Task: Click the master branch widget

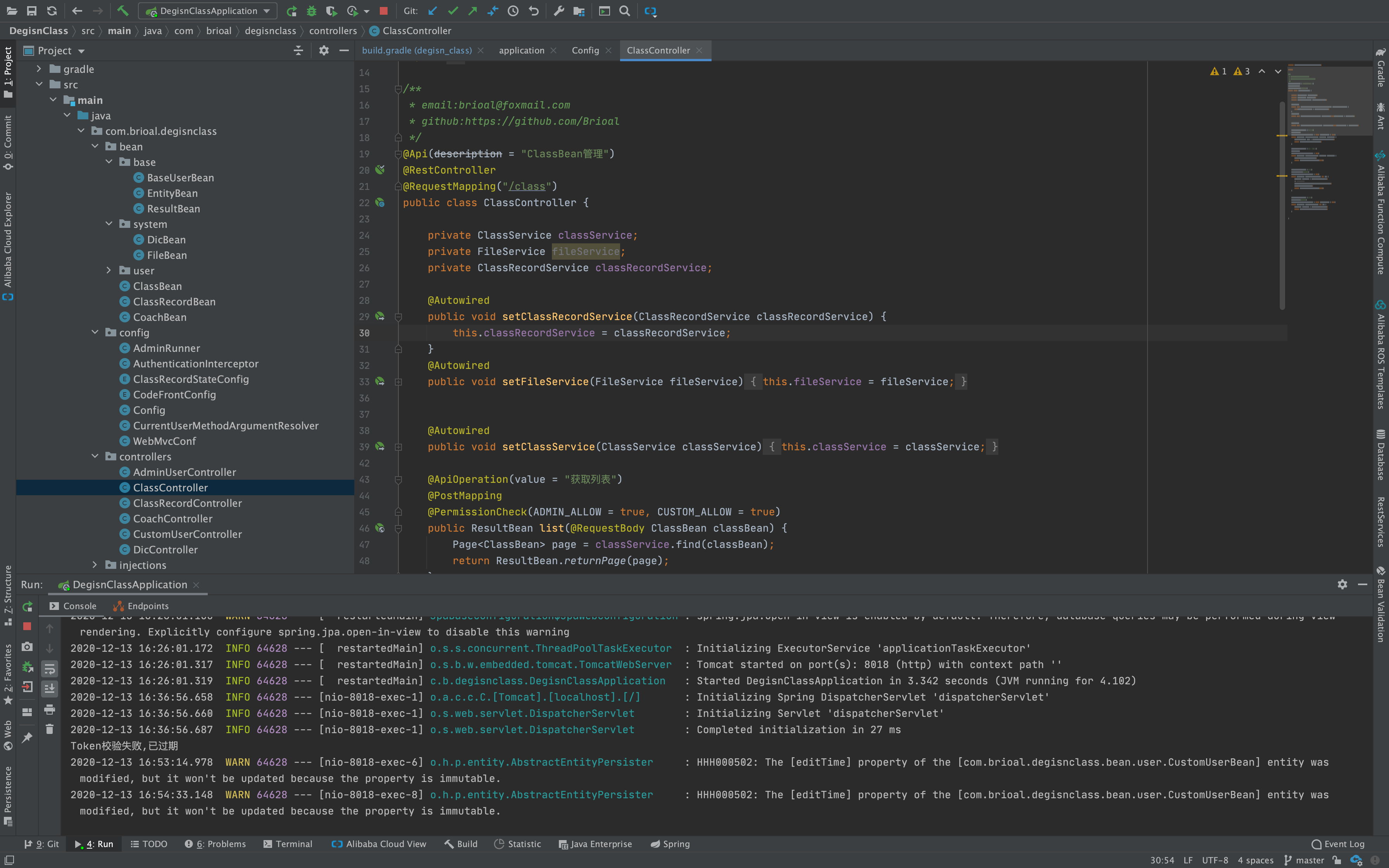Action: [x=1303, y=860]
